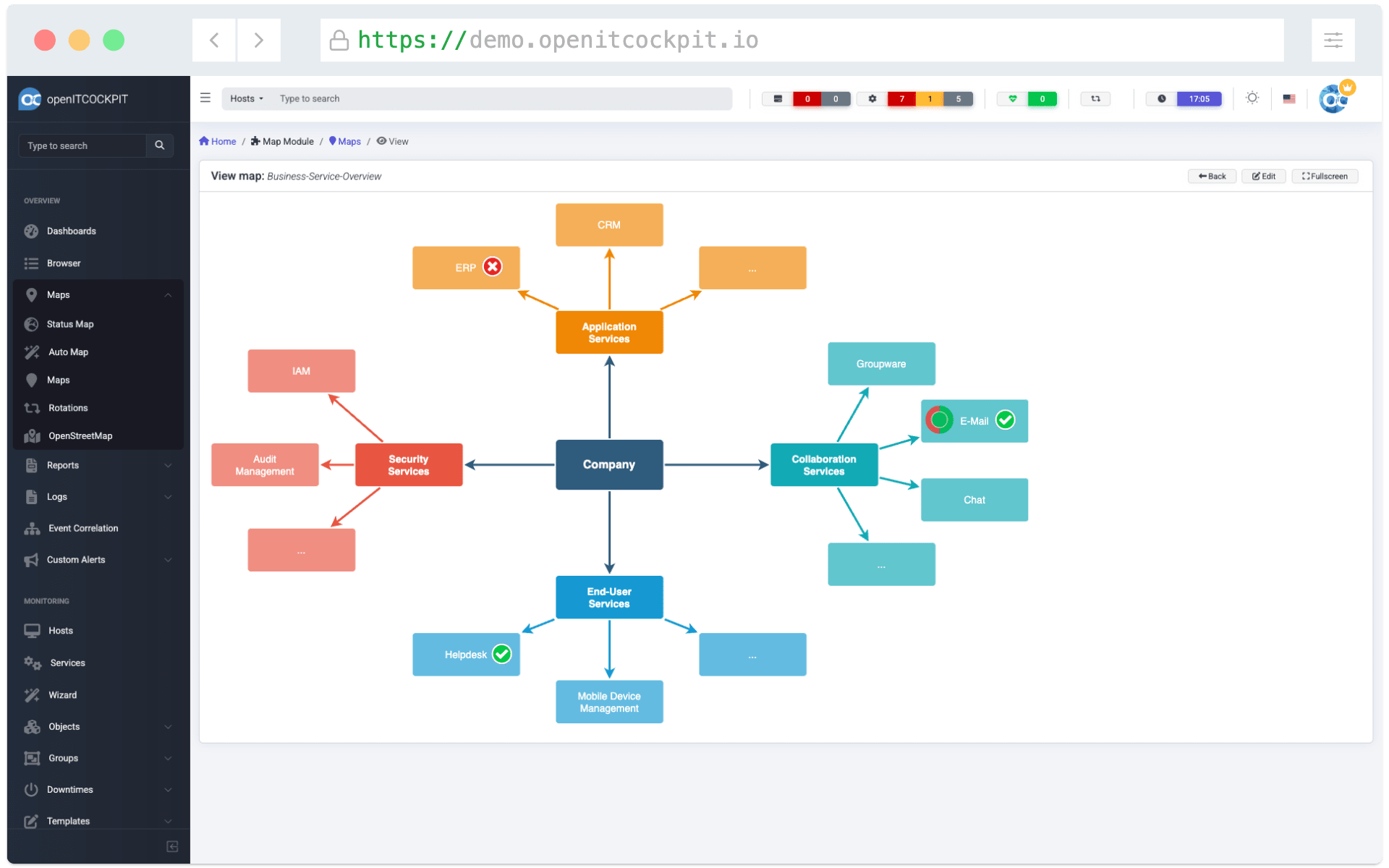Click the red critical services counter 7
This screenshot has width=1389, height=868.
tap(901, 99)
